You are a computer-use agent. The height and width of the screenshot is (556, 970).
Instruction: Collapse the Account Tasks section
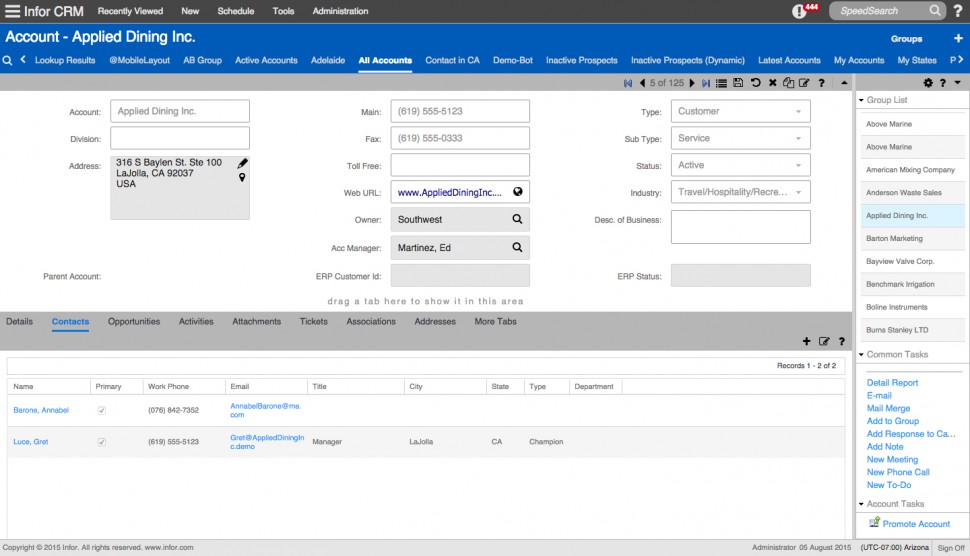pyautogui.click(x=861, y=504)
